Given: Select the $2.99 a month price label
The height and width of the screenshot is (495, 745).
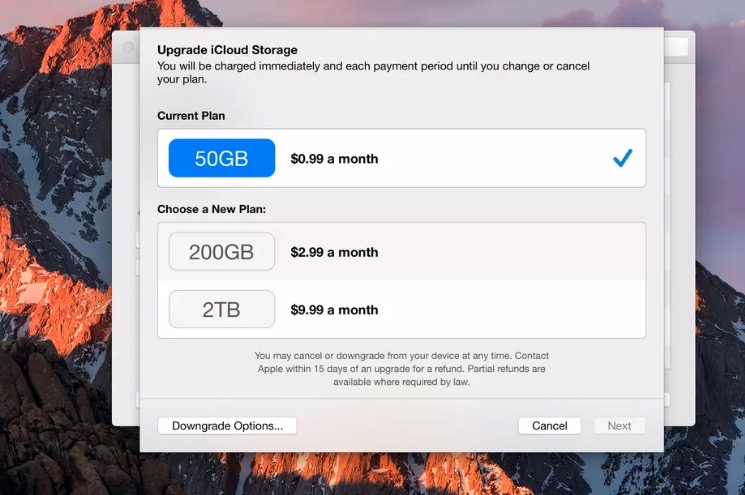Looking at the screenshot, I should (x=334, y=252).
